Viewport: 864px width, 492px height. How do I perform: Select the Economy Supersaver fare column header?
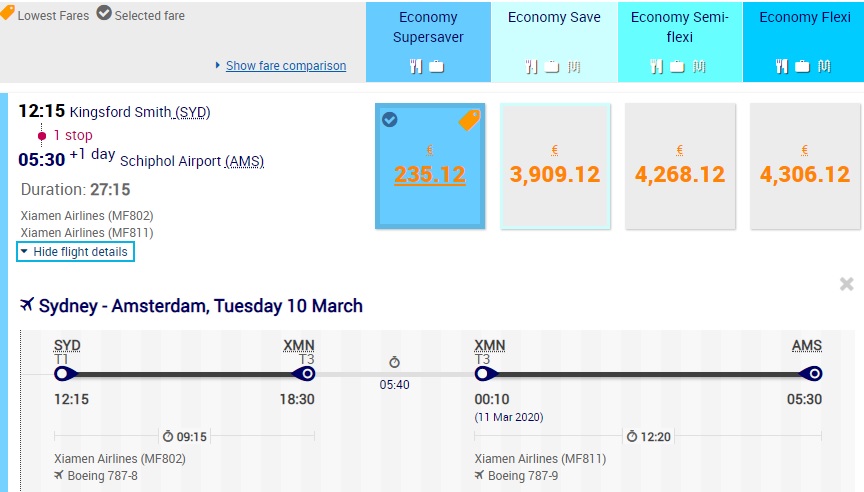click(428, 42)
